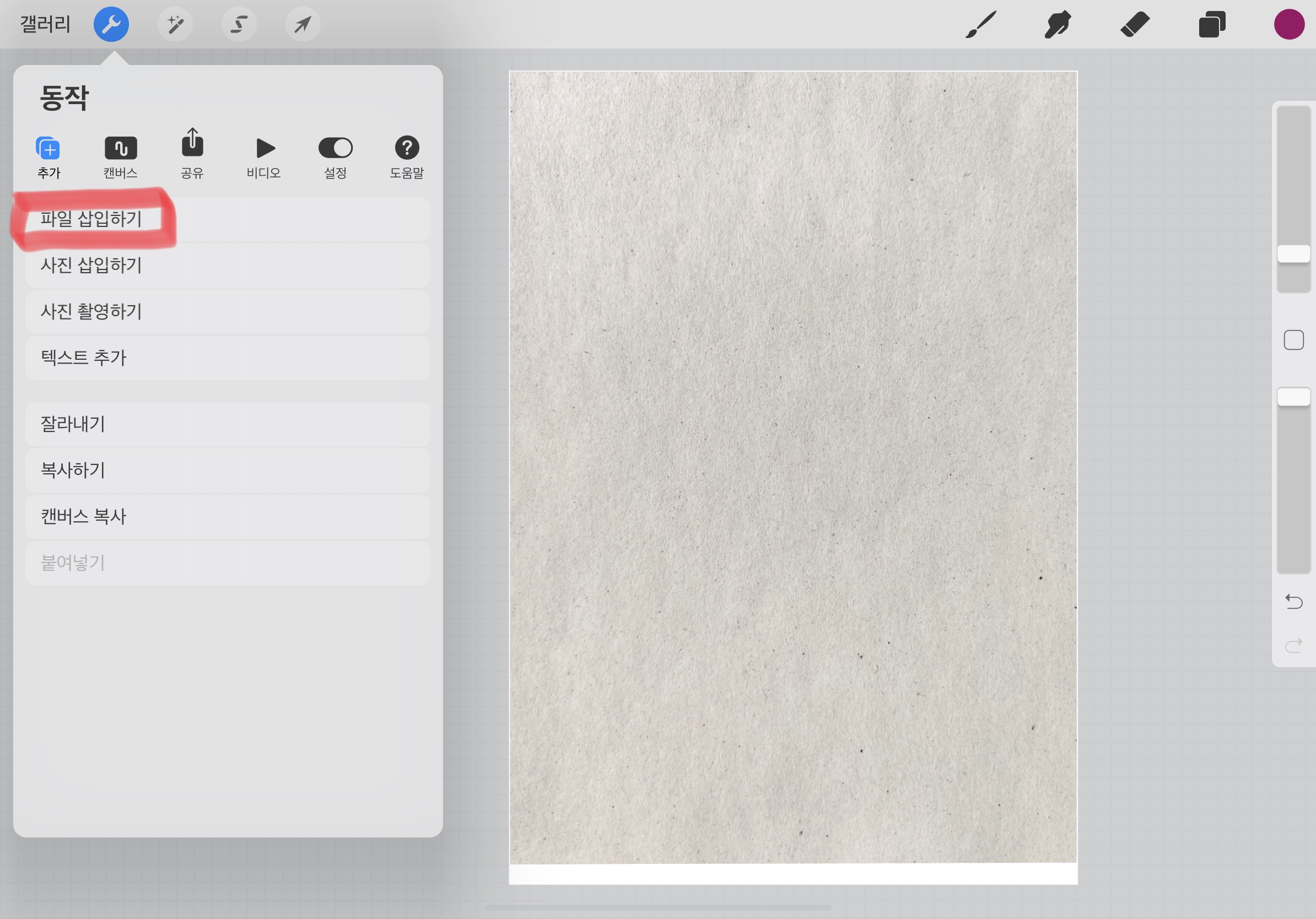The width and height of the screenshot is (1316, 919).
Task: Open the 비디오 tab
Action: [263, 157]
